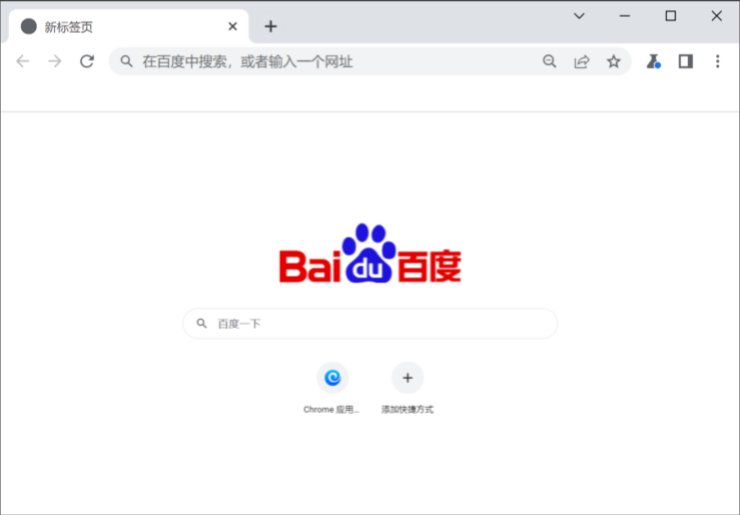Click the Chrome 应用 shortcut label
Image resolution: width=740 pixels, height=515 pixels.
point(331,410)
